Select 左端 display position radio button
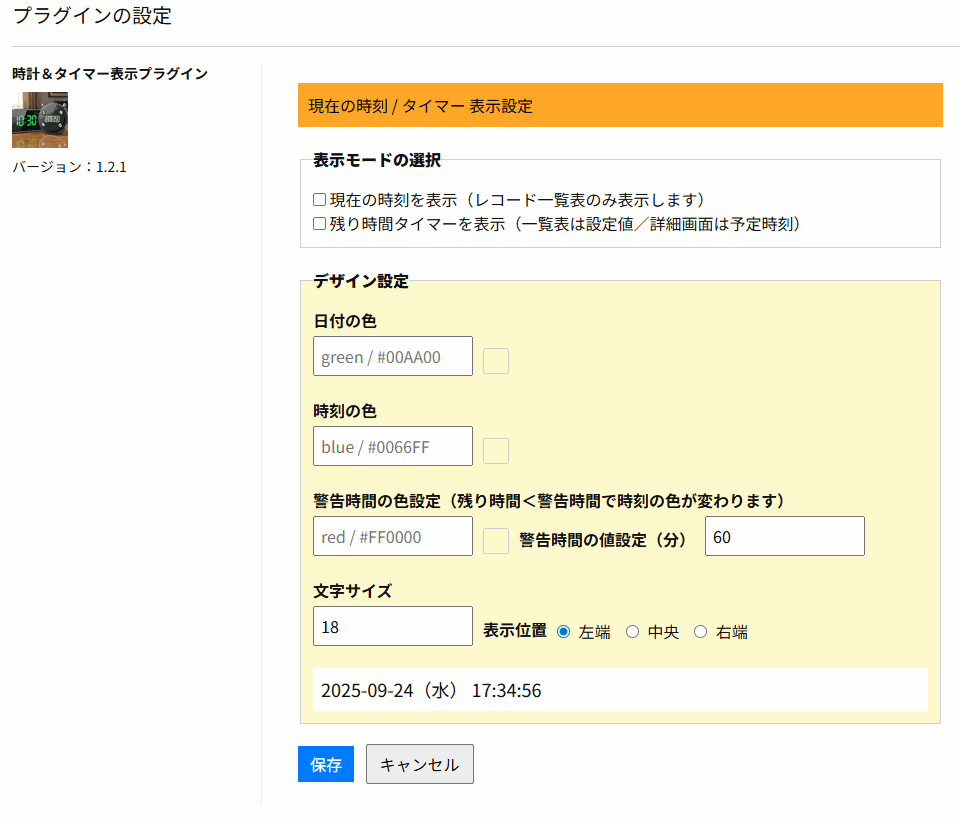Image resolution: width=960 pixels, height=821 pixels. tap(564, 632)
